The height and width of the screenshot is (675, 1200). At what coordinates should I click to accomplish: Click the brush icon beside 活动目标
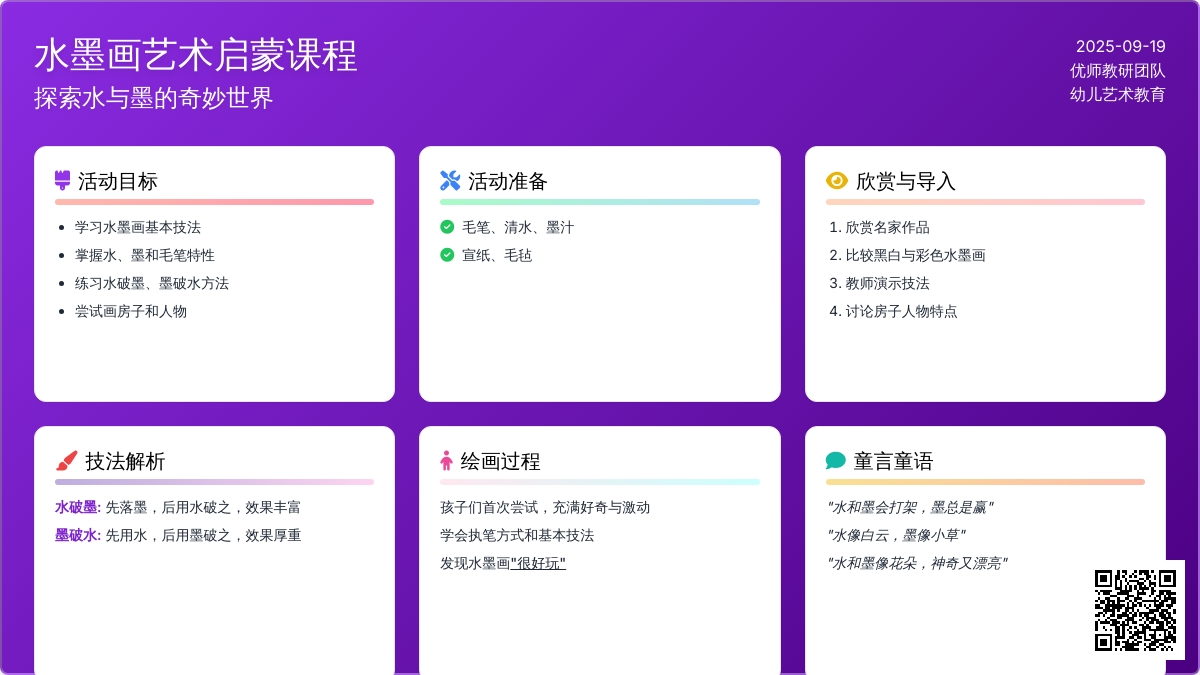(63, 181)
